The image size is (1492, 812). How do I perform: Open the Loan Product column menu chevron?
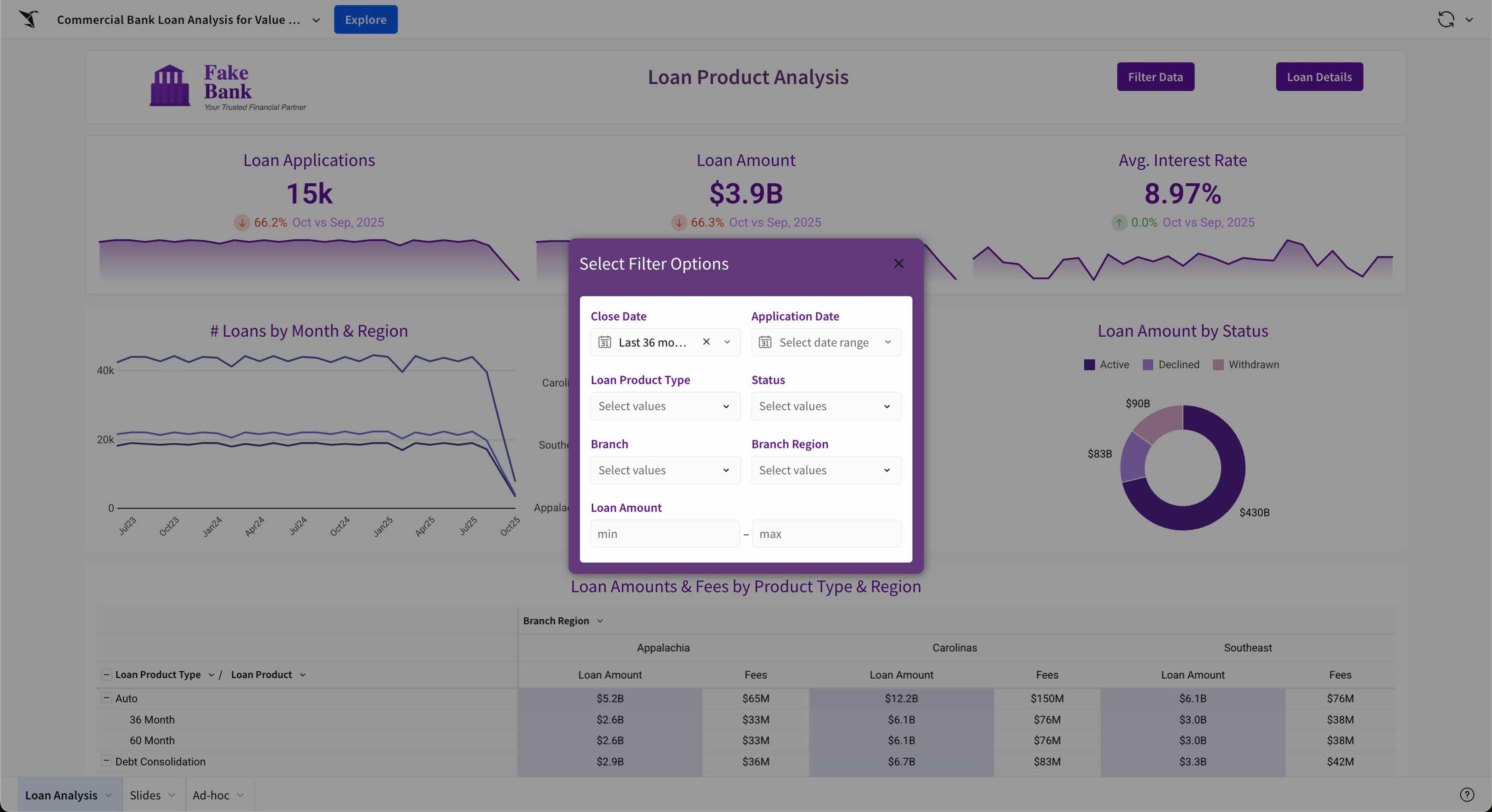(302, 675)
